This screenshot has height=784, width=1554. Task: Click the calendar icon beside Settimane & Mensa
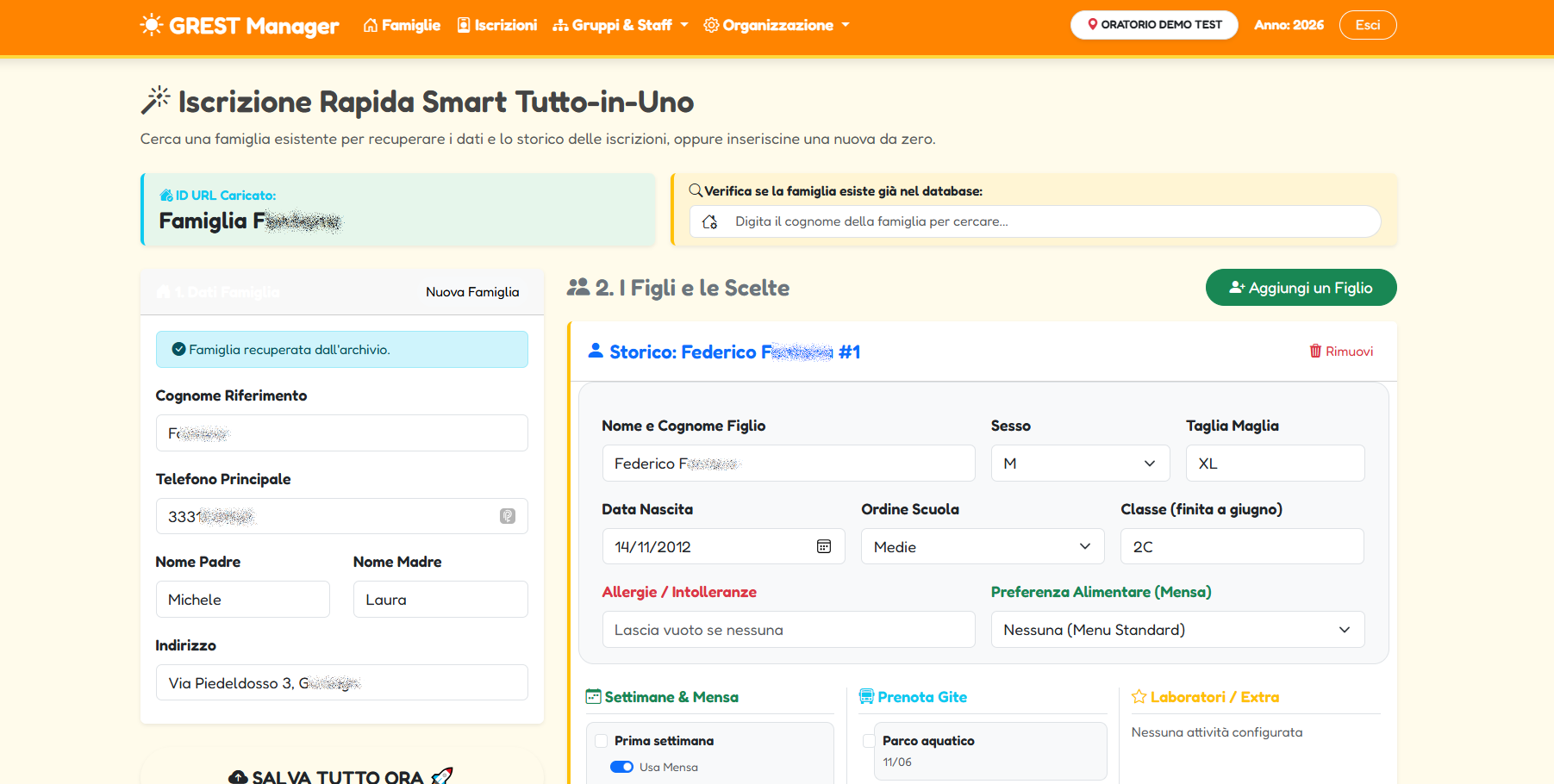point(594,696)
